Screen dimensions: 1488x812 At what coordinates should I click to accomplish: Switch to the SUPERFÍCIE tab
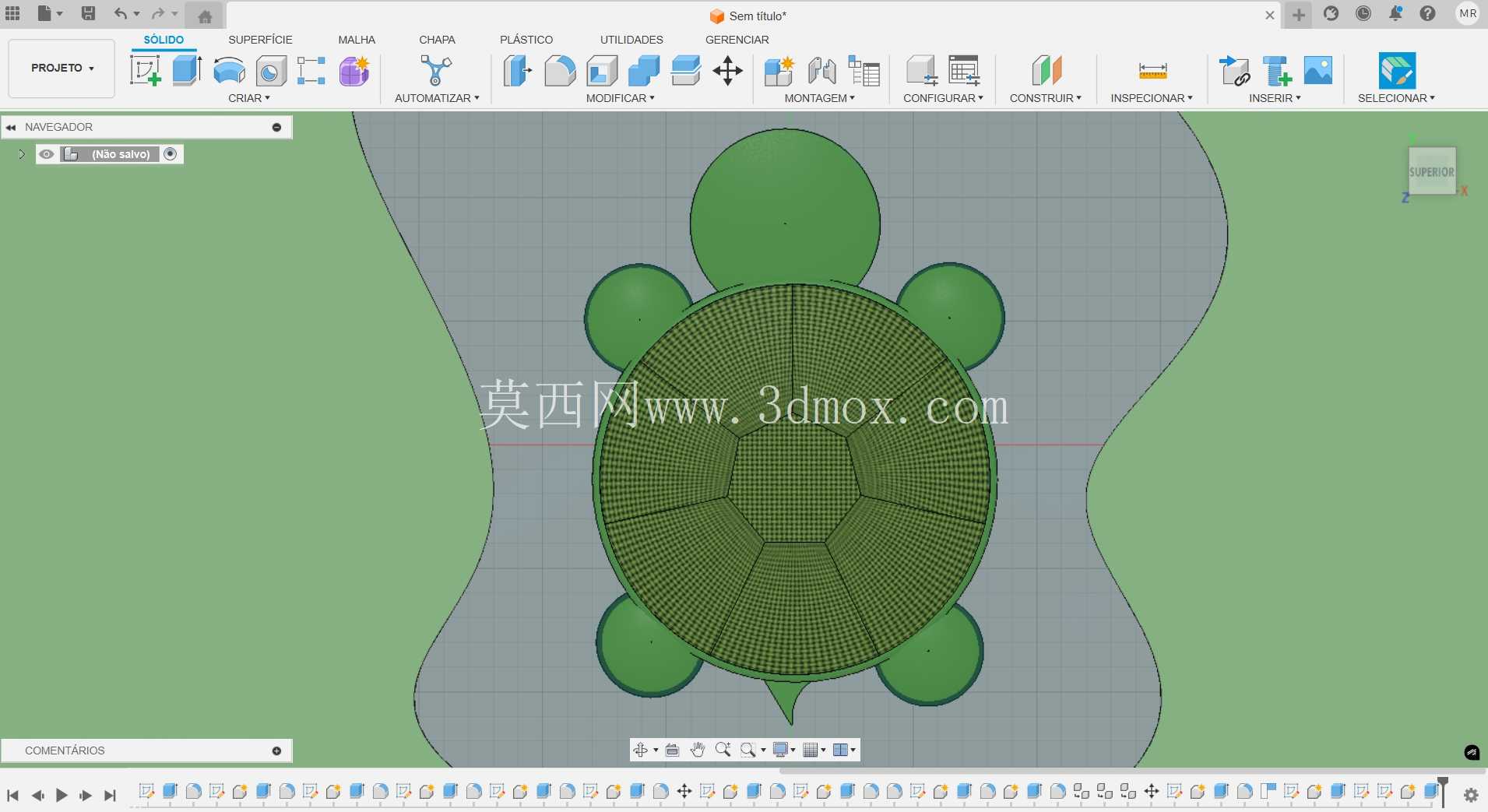point(260,40)
